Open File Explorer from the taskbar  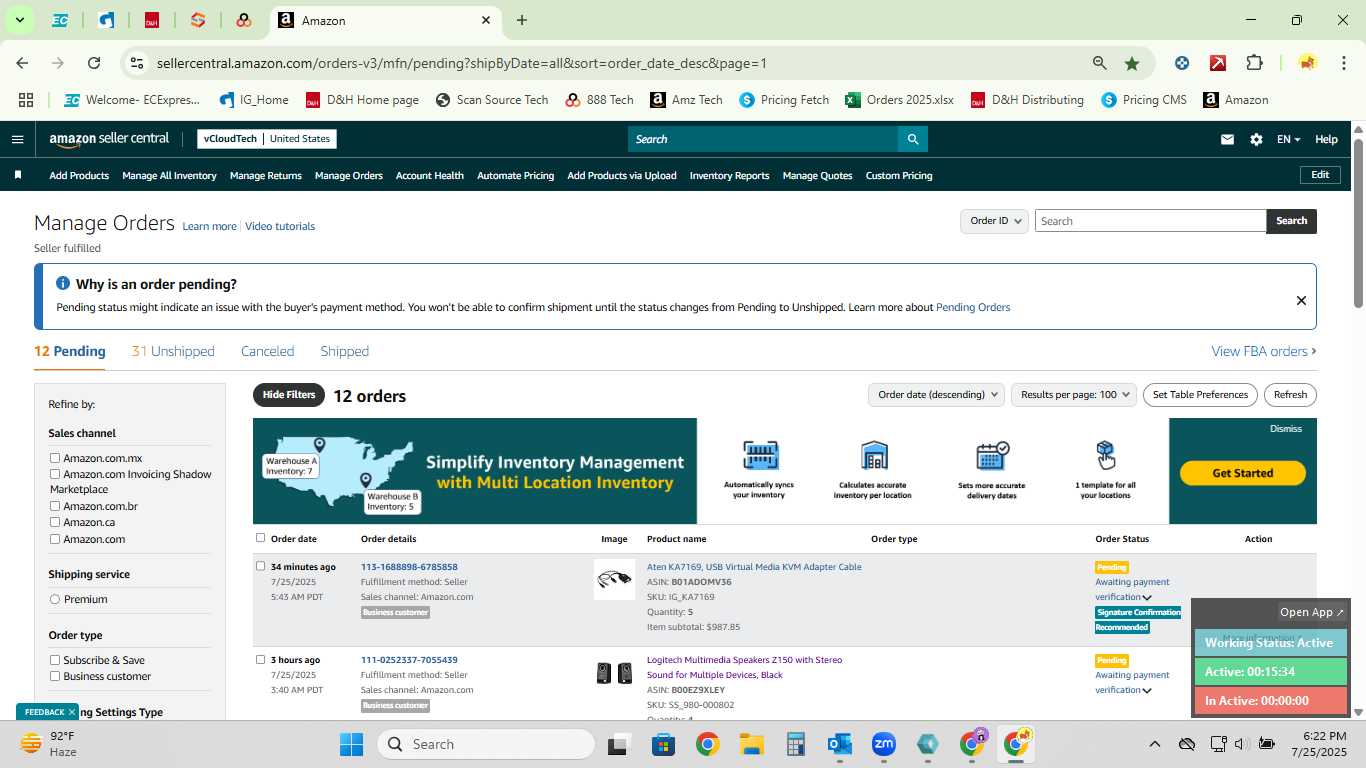point(751,744)
